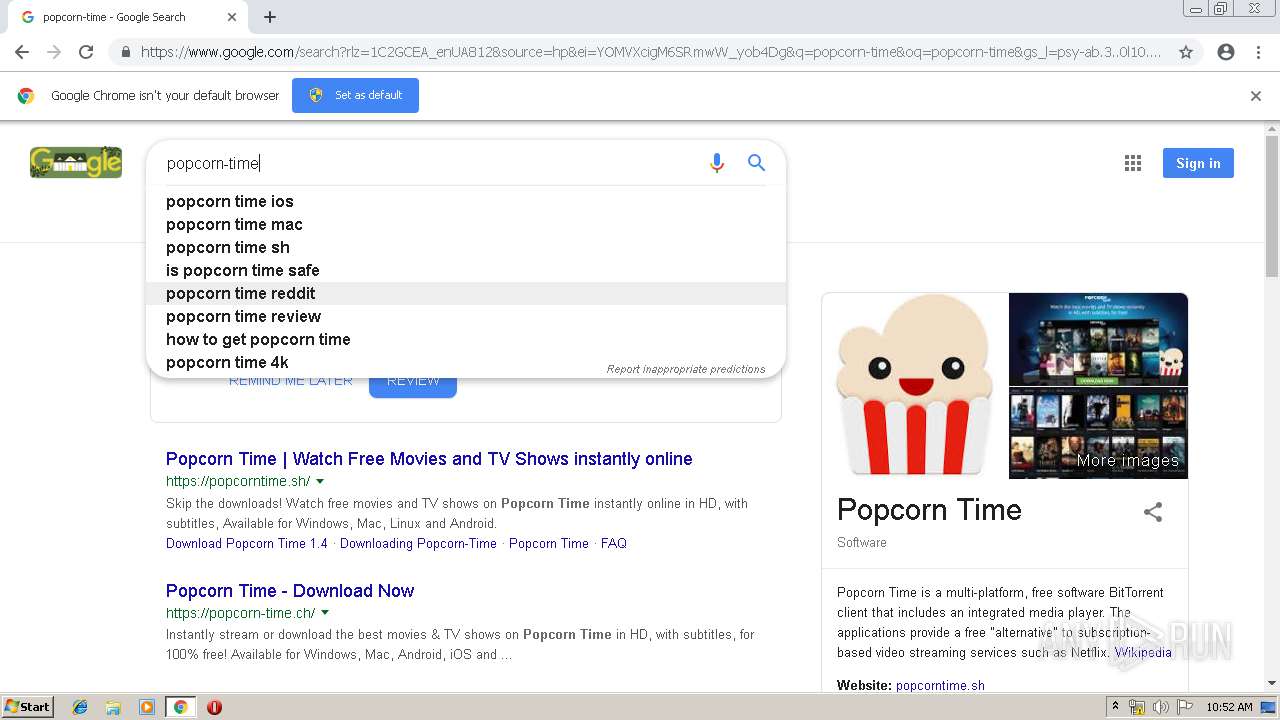This screenshot has width=1280, height=720.
Task: Select suggestion 'popcorn time review'
Action: click(466, 316)
